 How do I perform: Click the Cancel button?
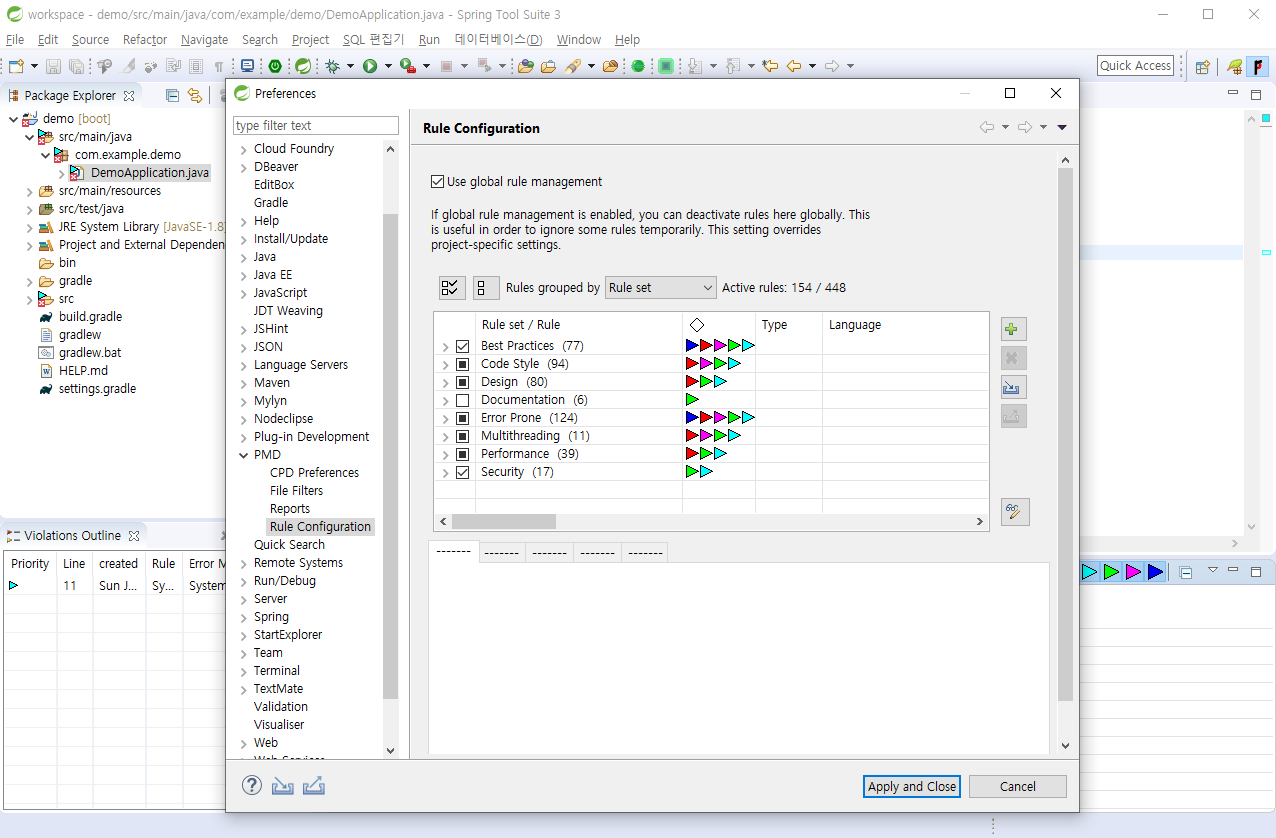[x=1018, y=786]
